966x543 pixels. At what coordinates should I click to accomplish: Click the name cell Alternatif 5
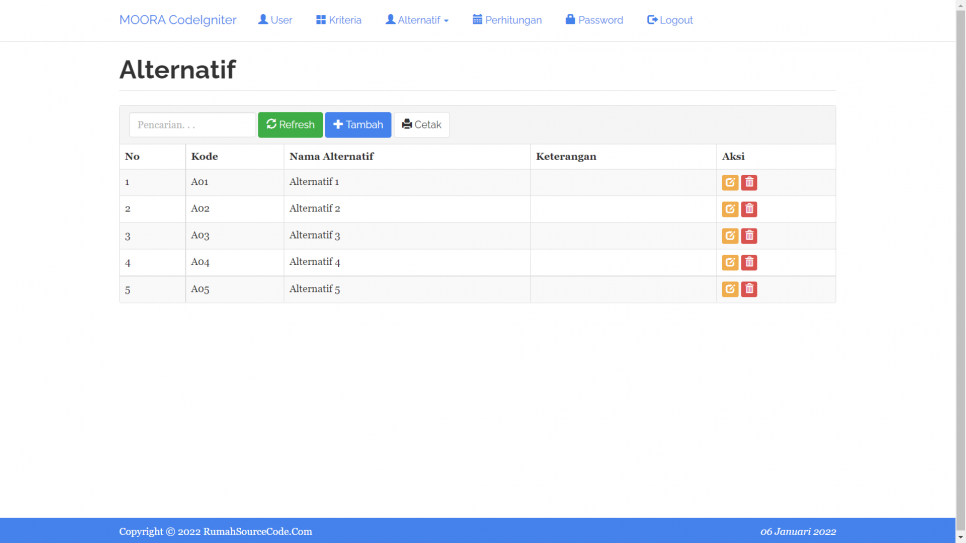(407, 289)
